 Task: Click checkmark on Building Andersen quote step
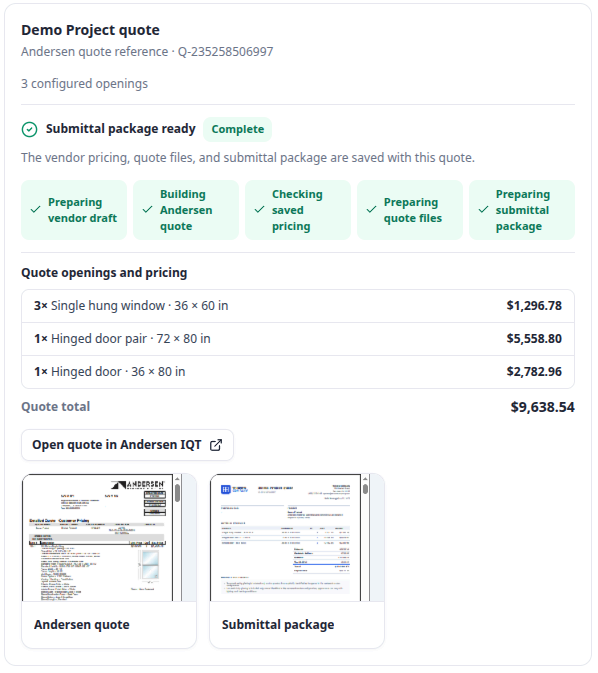(148, 210)
